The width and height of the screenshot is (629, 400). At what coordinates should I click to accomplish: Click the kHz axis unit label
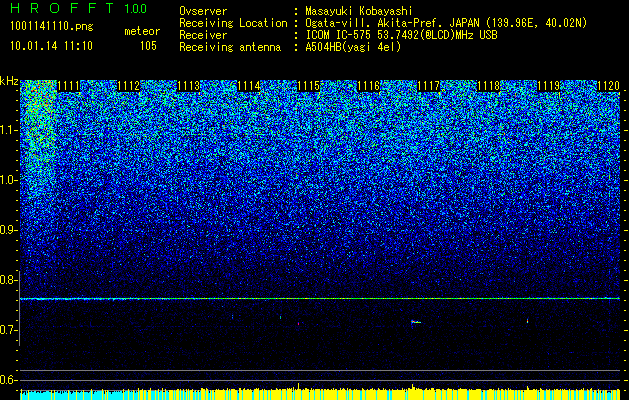9,81
